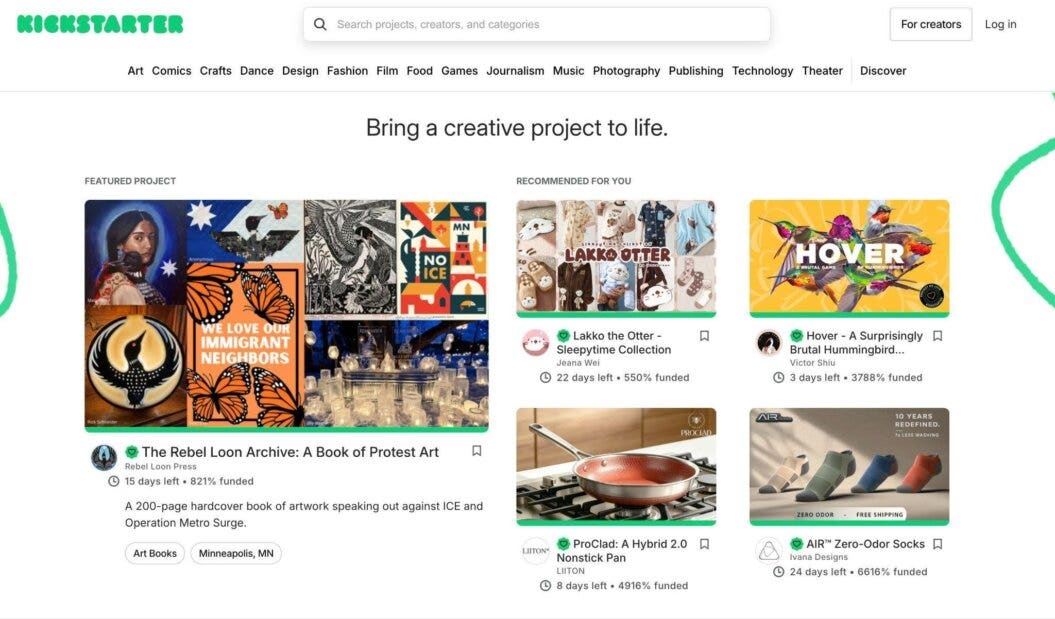Screen dimensions: 1055x619
Task: Open the Publishing category
Action: pos(696,71)
